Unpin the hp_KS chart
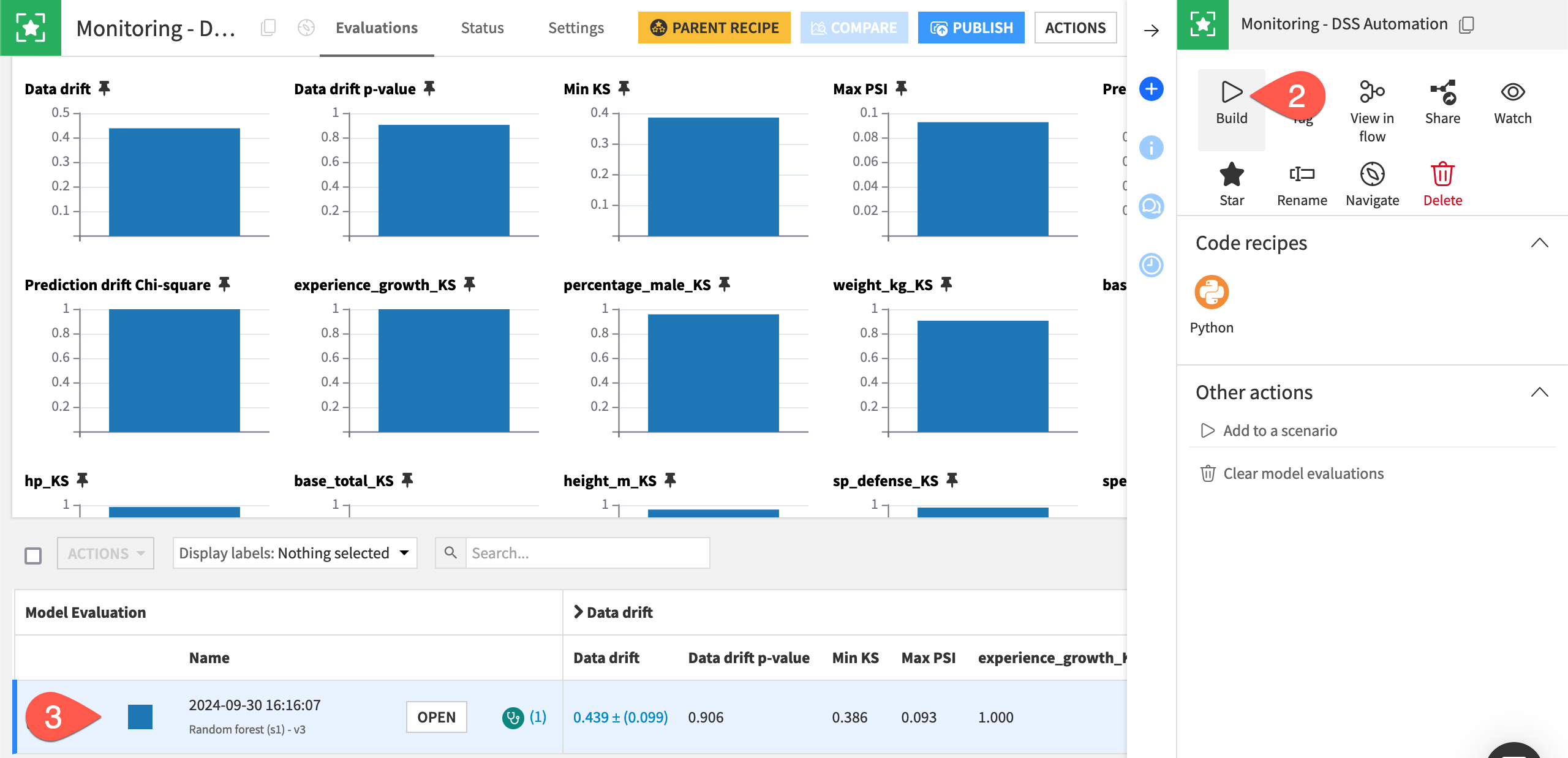Image resolution: width=1568 pixels, height=758 pixels. 83,481
